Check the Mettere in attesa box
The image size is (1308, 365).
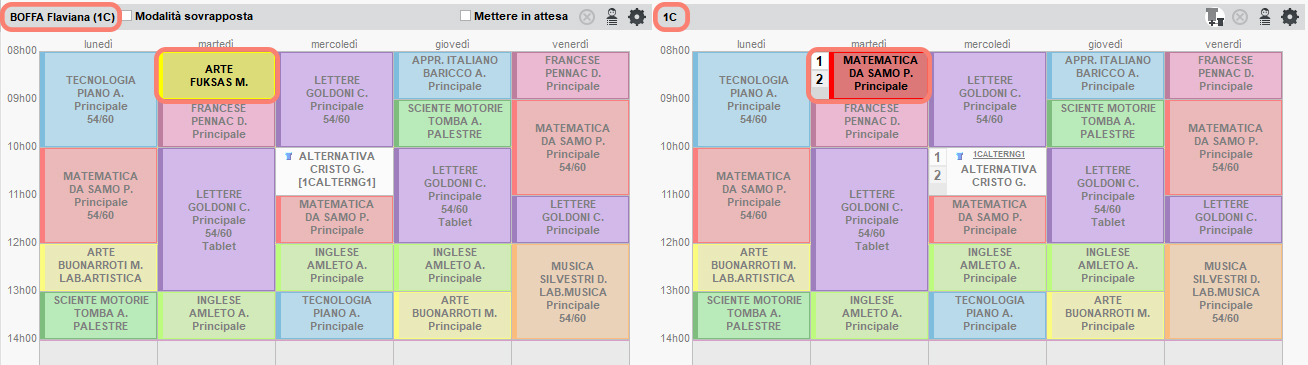(465, 17)
